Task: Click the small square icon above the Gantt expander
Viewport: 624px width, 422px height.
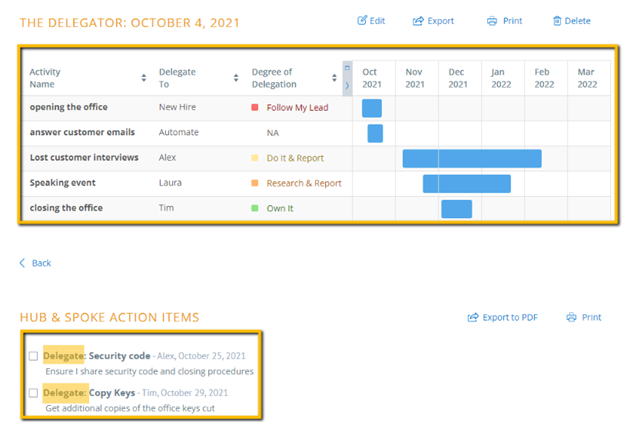Action: coord(347,68)
